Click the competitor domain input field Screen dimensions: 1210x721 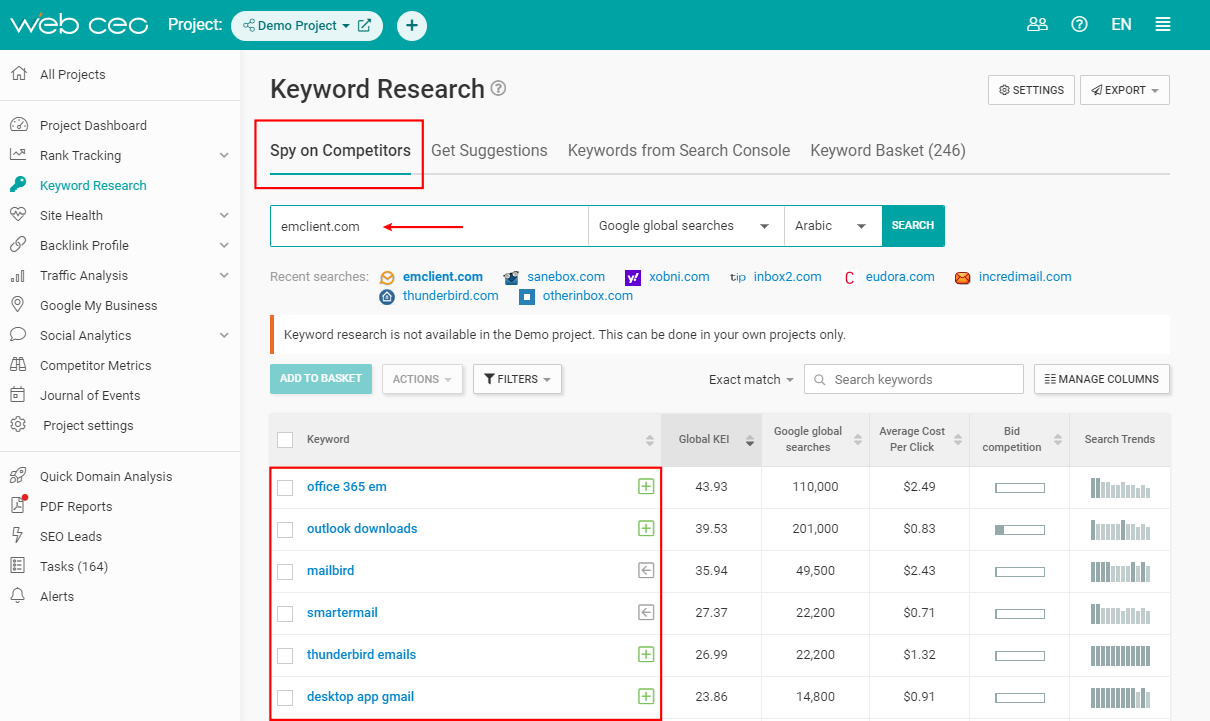[x=429, y=226]
